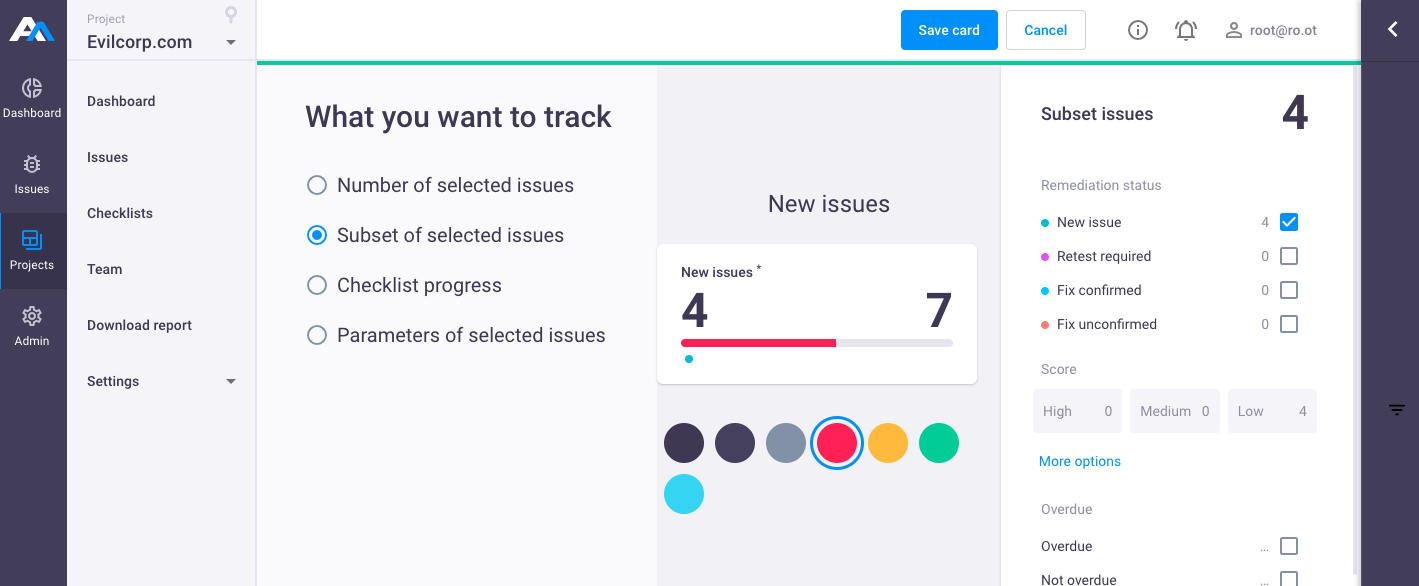Open the Dashboard icon in left rail
1419x586 pixels.
(x=32, y=88)
